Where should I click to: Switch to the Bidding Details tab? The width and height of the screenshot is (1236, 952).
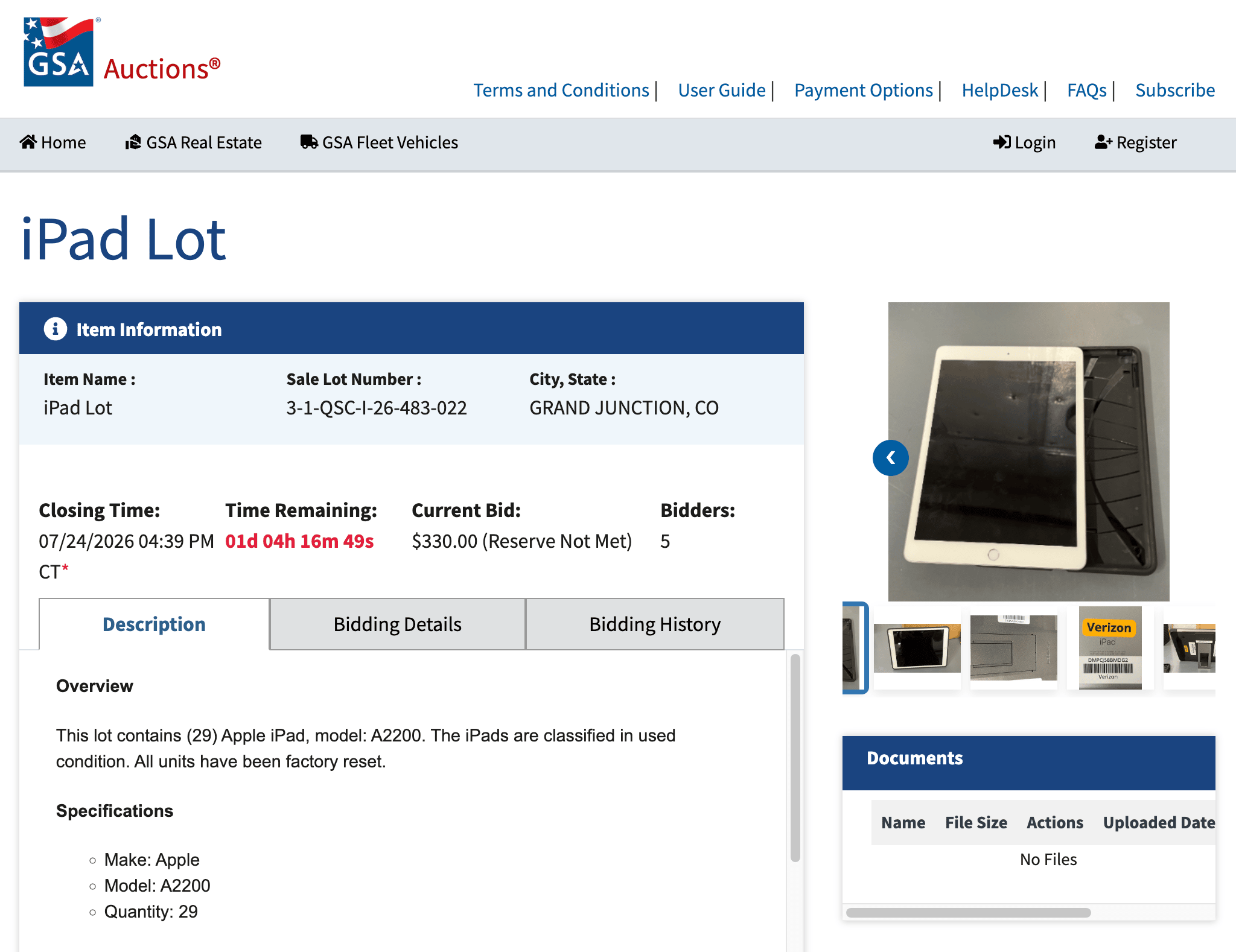(398, 624)
